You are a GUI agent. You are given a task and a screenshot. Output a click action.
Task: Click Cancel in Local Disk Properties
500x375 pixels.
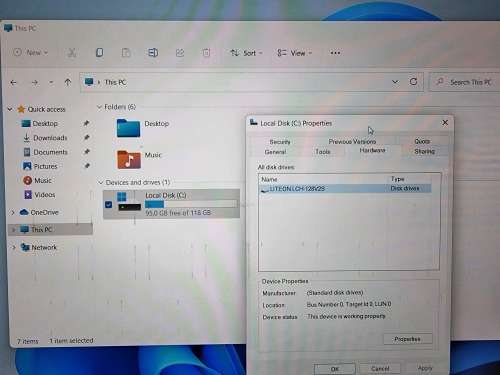pos(380,368)
